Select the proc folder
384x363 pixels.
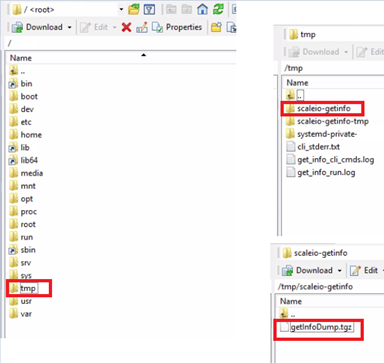pyautogui.click(x=23, y=211)
